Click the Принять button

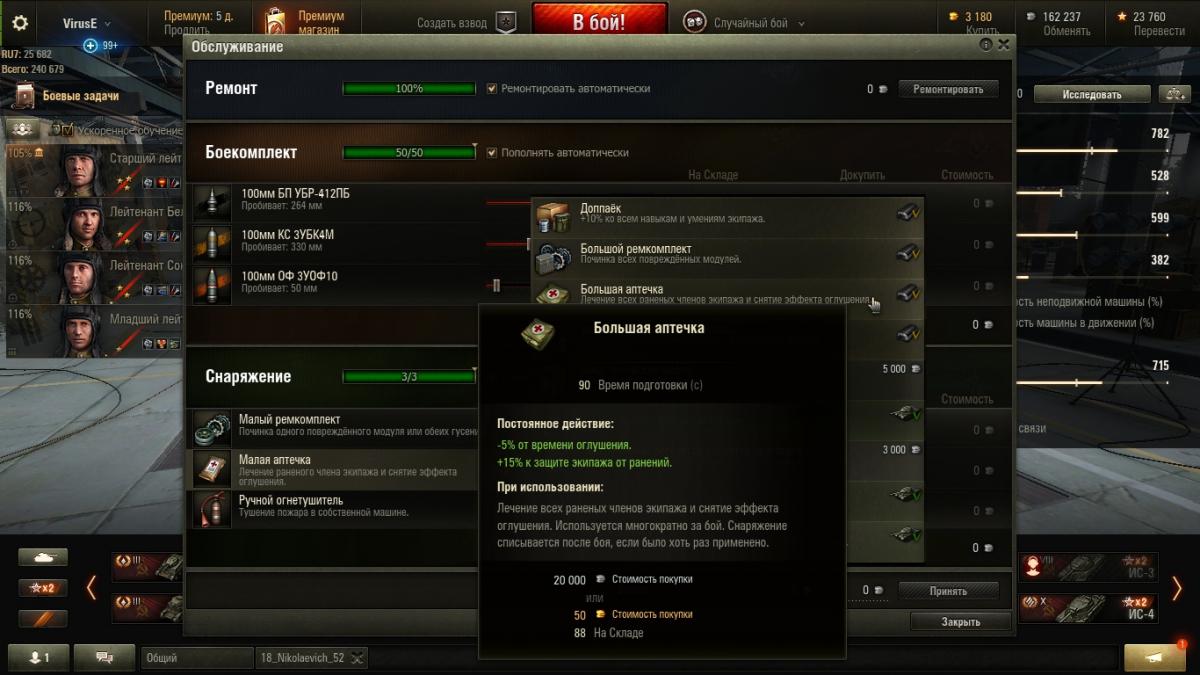pos(948,591)
